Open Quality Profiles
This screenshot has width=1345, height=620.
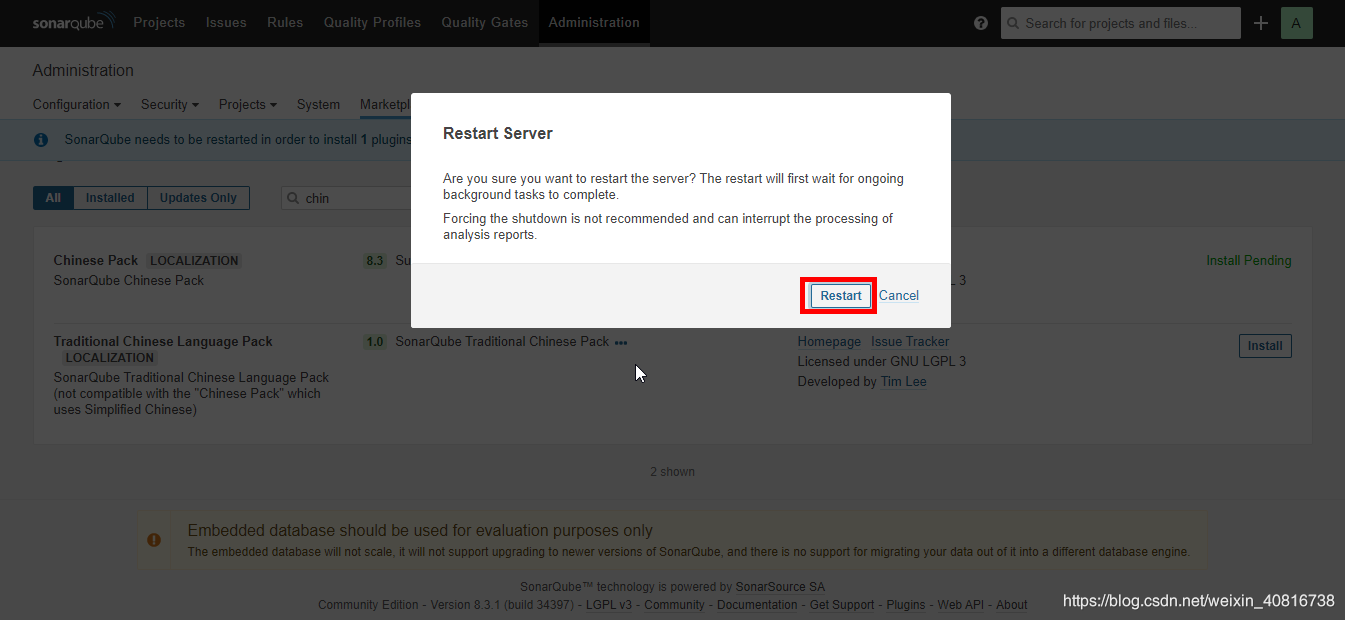pos(372,22)
